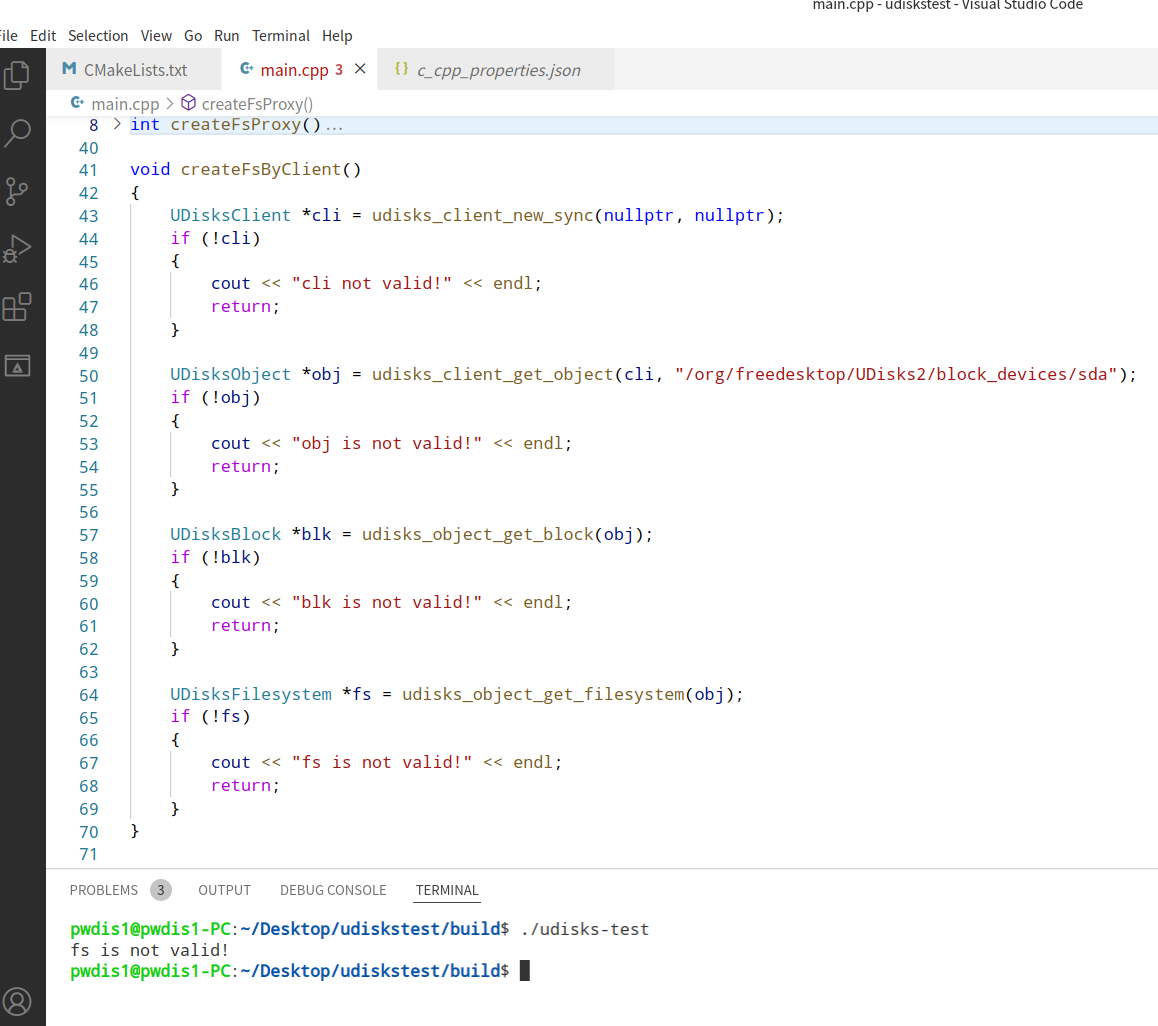
Task: Click 'if (!blk)' condition on line 58
Action: (216, 557)
